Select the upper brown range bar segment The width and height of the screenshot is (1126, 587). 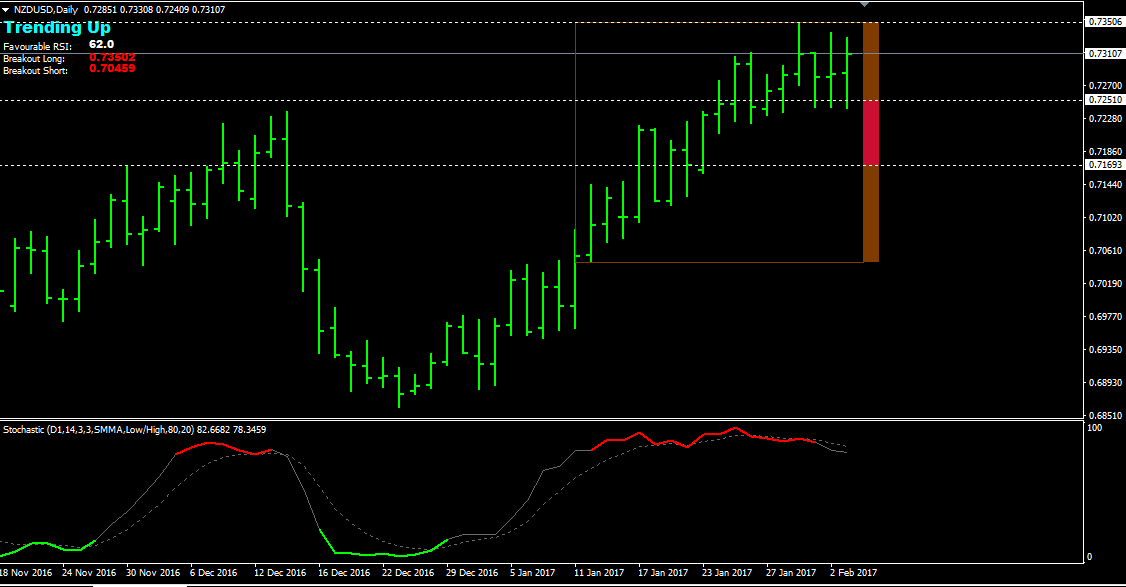[870, 60]
